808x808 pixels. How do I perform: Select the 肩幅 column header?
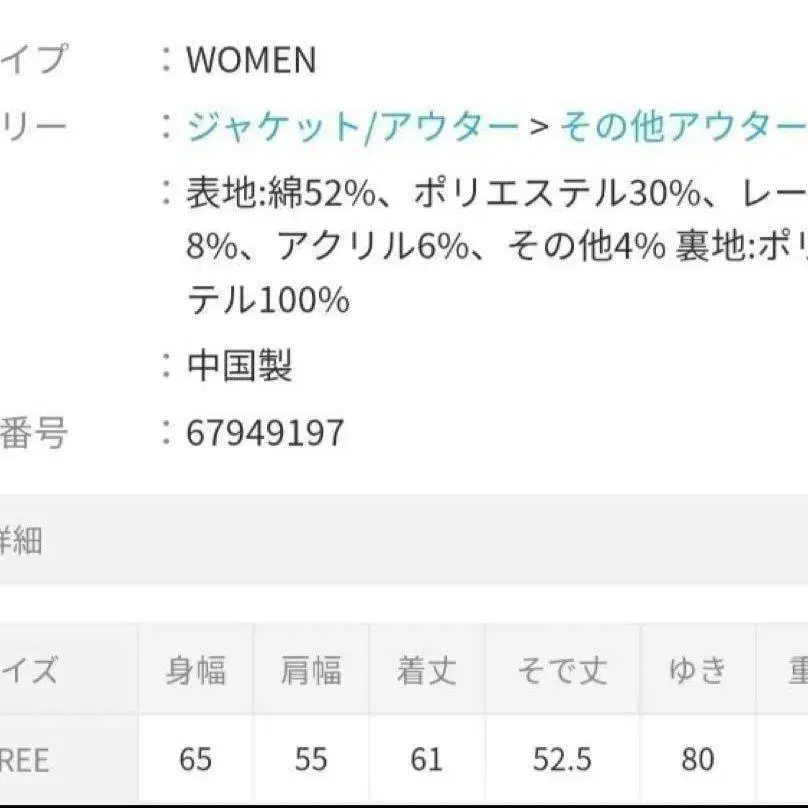[x=311, y=671]
